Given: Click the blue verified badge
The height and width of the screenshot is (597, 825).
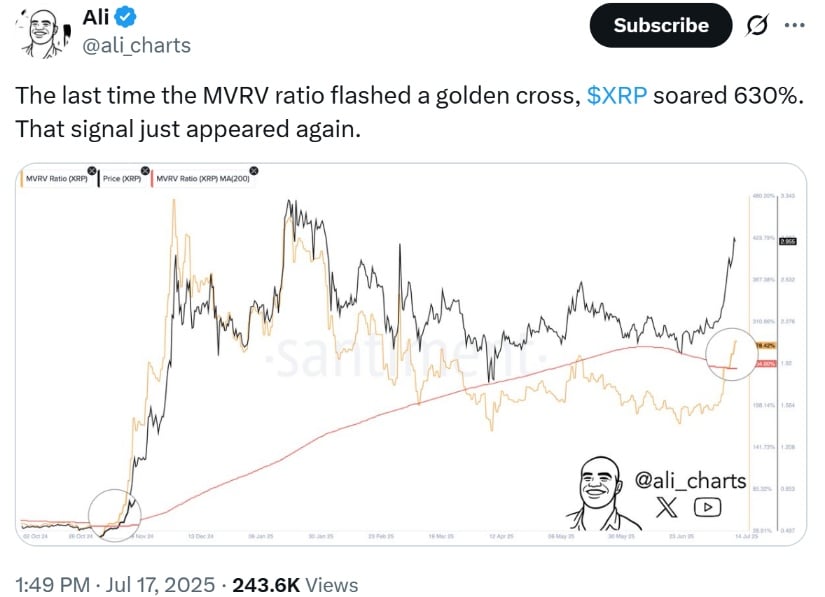Looking at the screenshot, I should (x=125, y=17).
